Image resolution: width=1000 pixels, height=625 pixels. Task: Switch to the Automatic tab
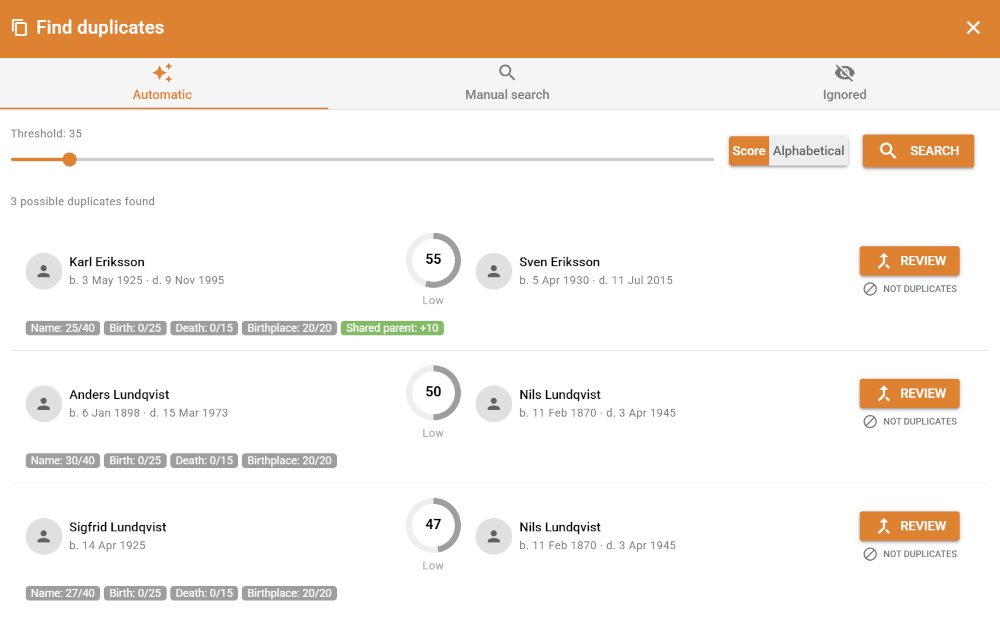click(164, 84)
